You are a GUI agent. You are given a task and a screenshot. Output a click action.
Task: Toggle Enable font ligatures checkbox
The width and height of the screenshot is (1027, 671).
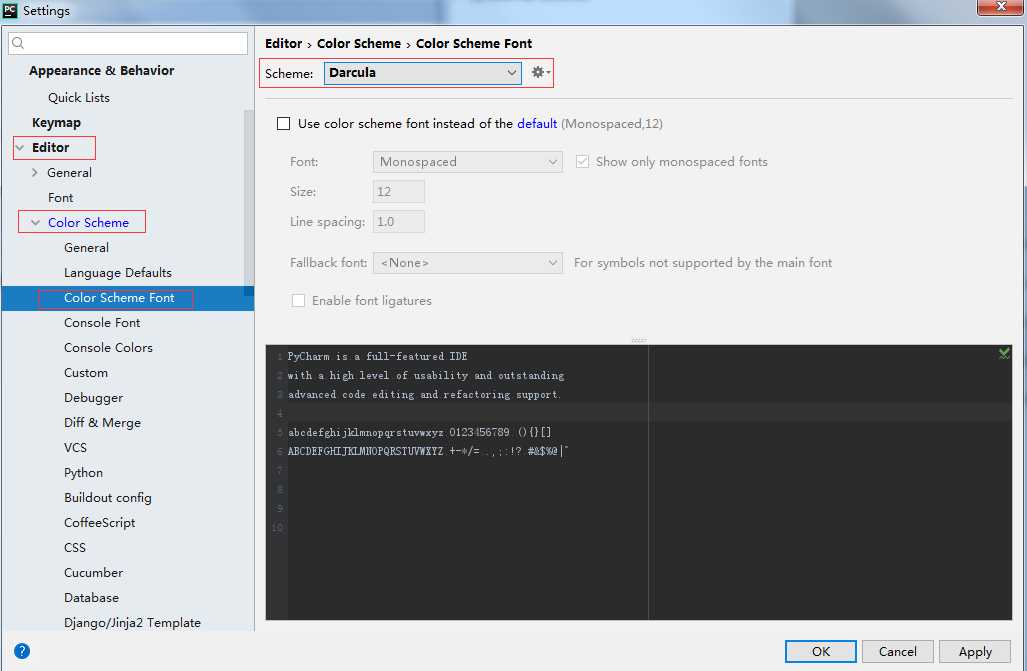click(298, 300)
